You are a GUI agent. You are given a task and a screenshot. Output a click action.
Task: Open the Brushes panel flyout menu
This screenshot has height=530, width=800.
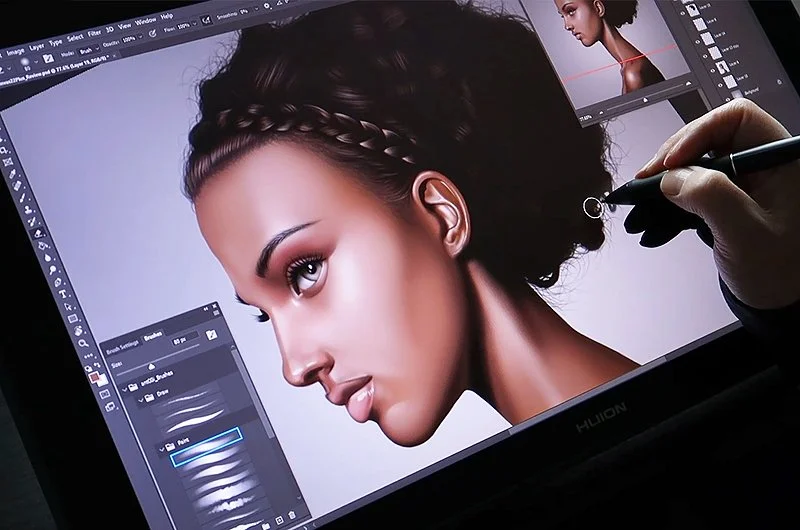(216, 313)
